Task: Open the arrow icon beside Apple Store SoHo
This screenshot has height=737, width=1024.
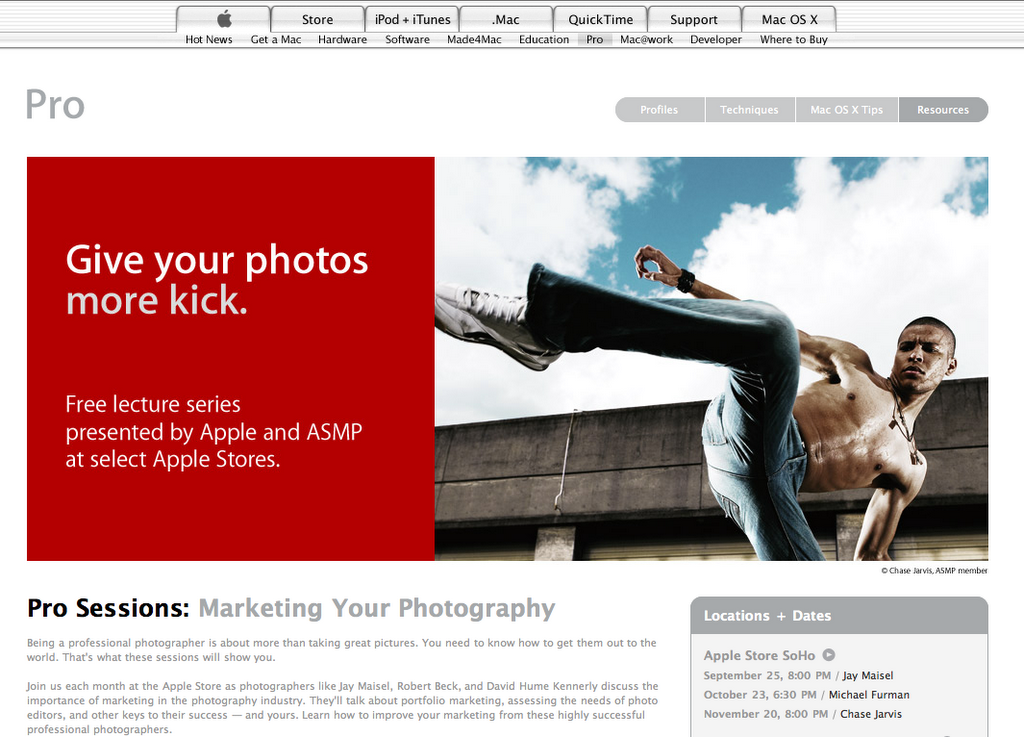Action: [x=829, y=655]
